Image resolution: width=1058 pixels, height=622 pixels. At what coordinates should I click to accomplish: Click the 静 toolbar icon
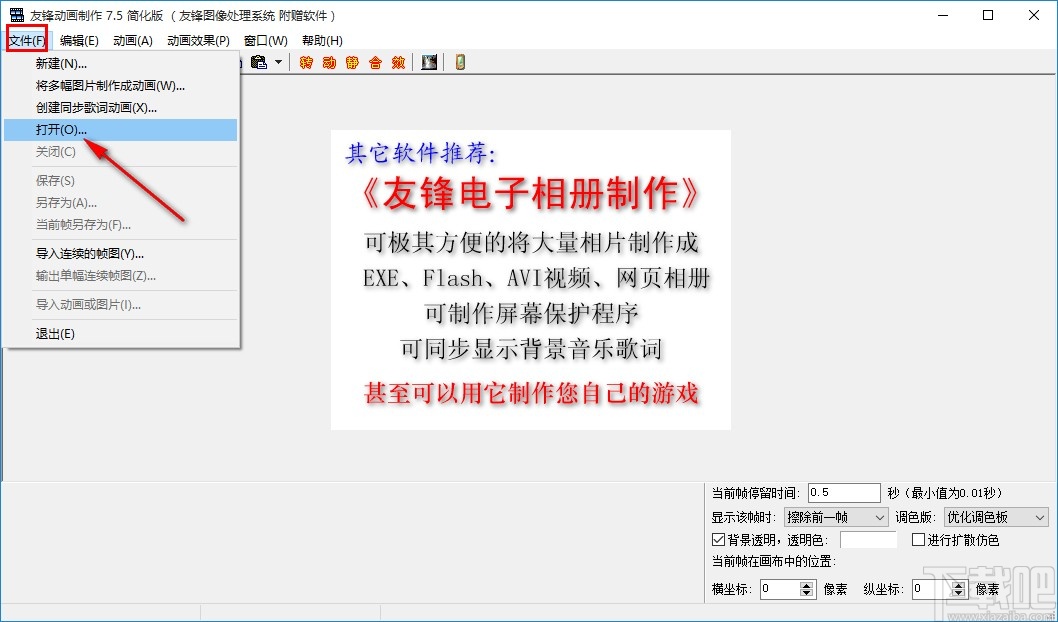click(x=352, y=63)
